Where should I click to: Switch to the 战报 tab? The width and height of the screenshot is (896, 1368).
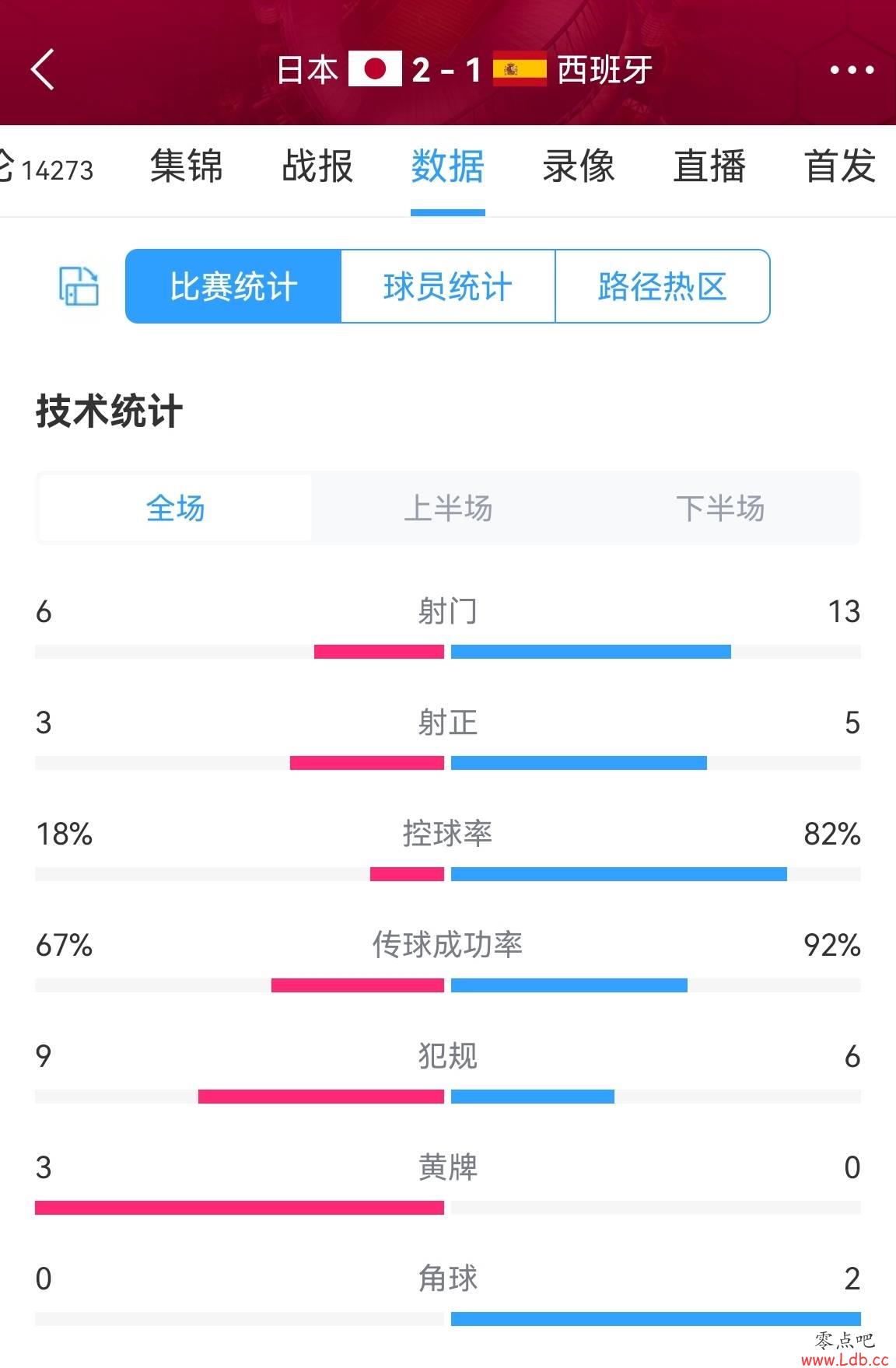coord(317,166)
